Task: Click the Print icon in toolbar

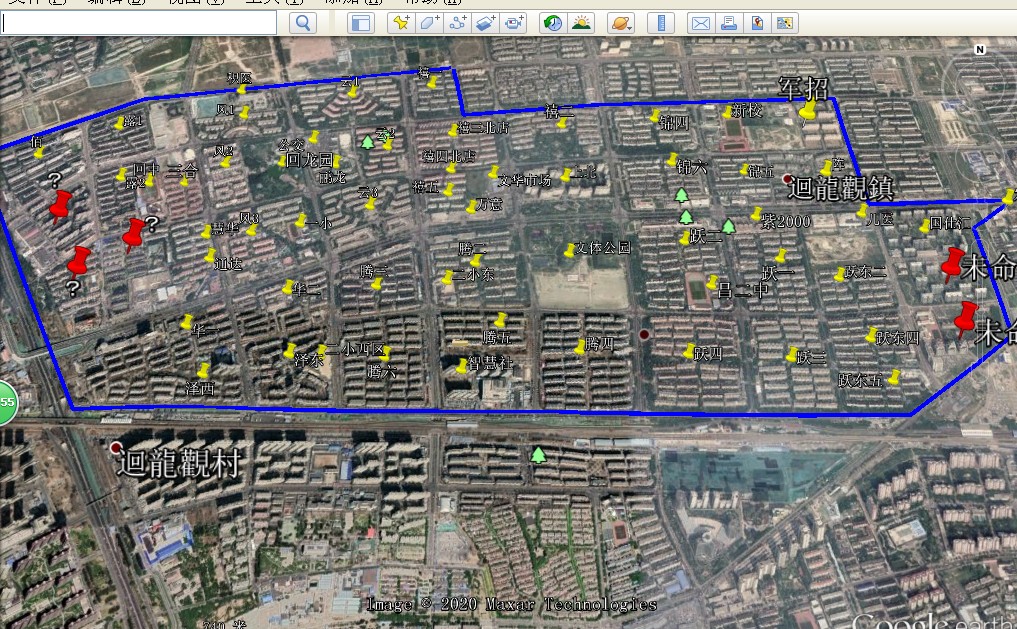Action: [729, 23]
